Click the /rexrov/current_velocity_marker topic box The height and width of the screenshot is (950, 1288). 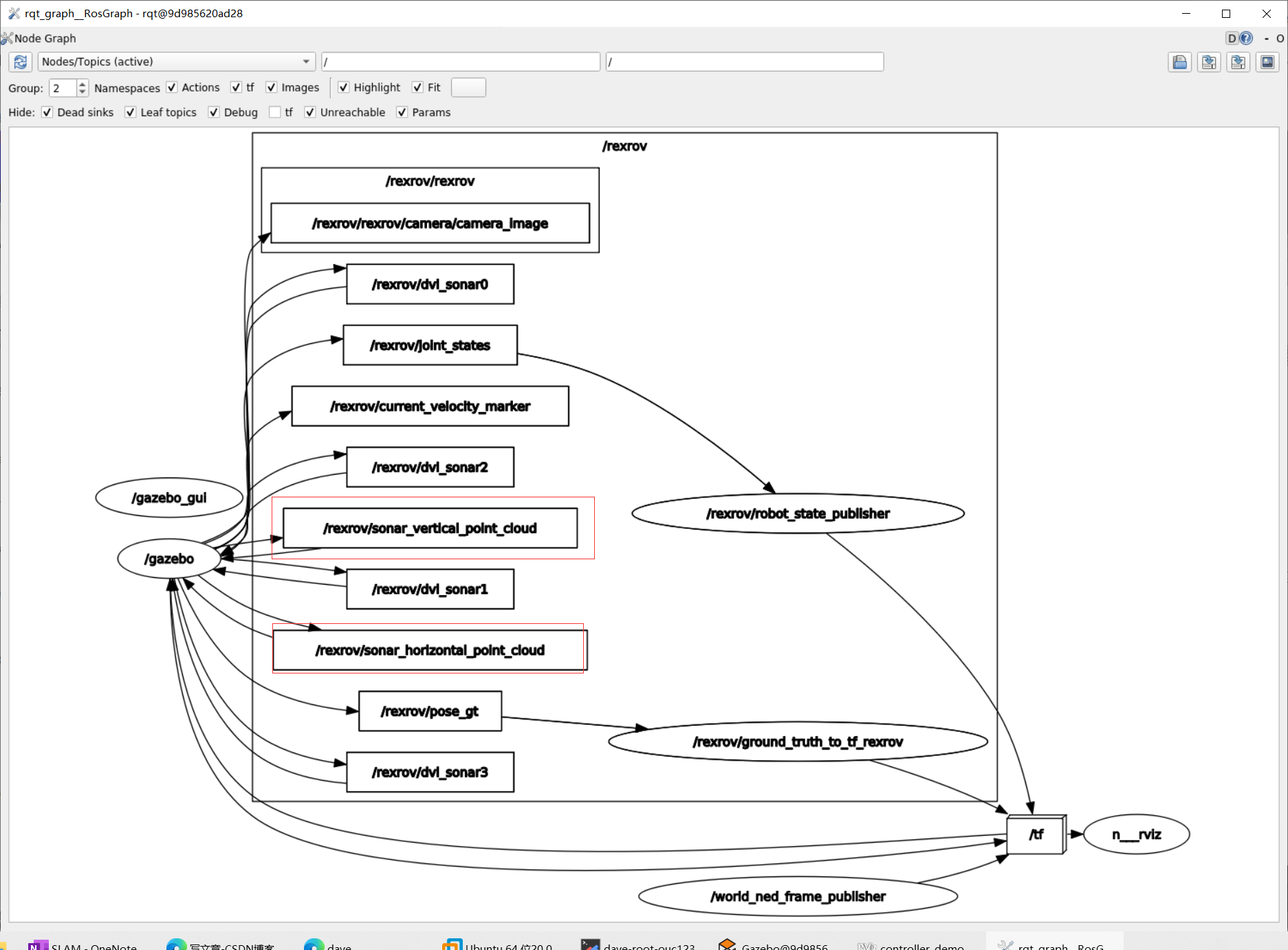(x=430, y=406)
